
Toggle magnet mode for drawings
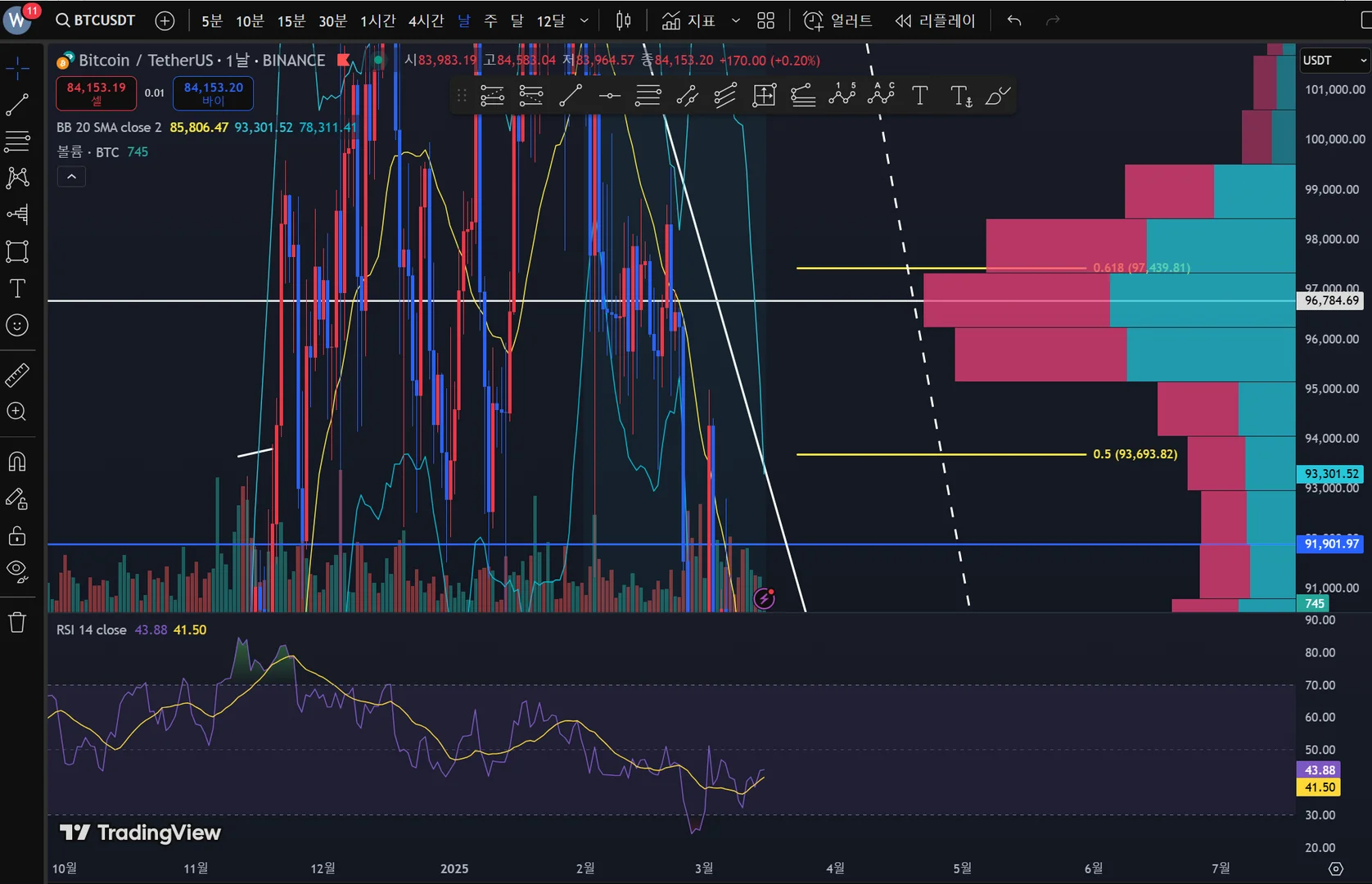tap(17, 462)
